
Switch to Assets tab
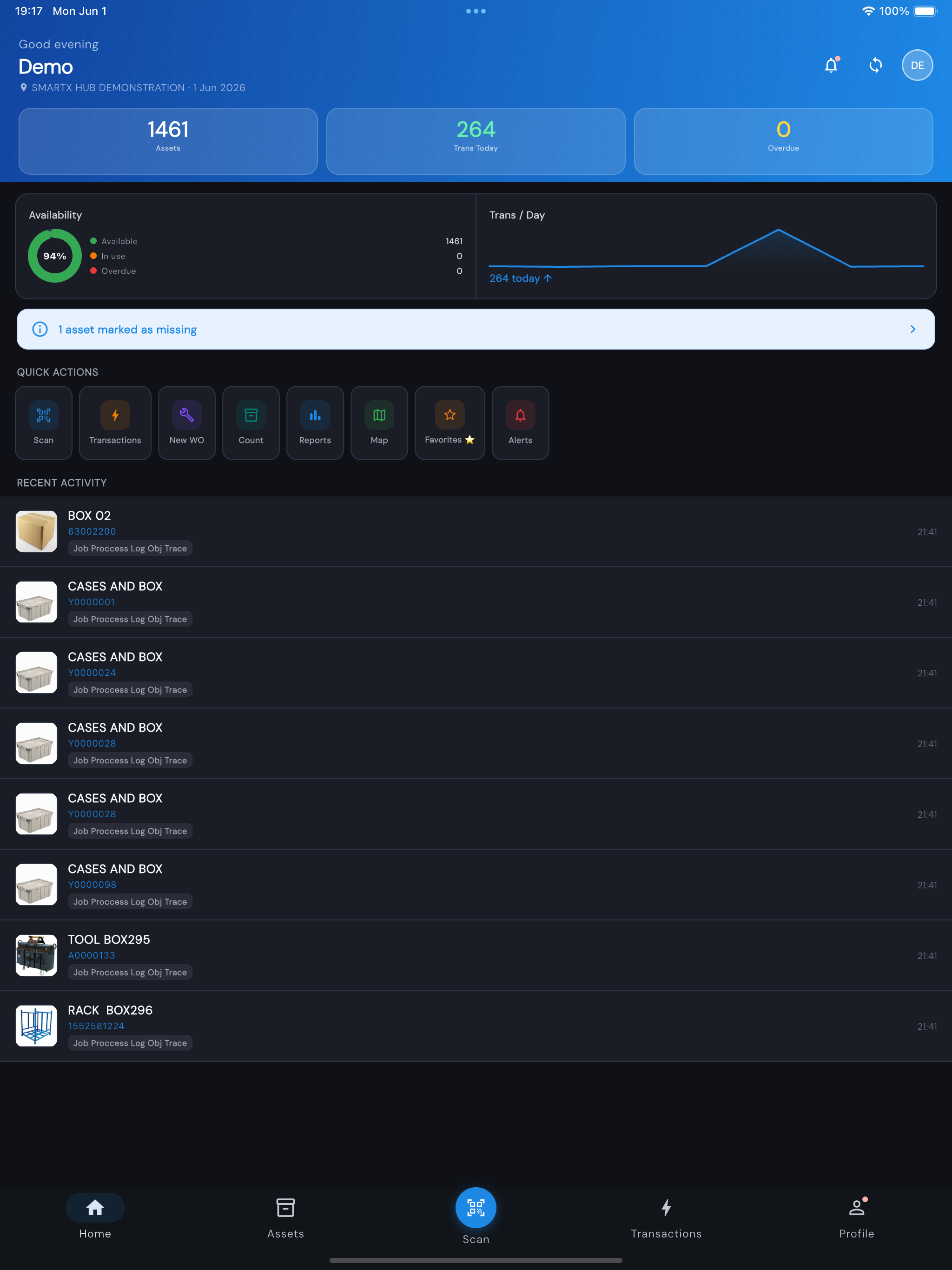[285, 1217]
